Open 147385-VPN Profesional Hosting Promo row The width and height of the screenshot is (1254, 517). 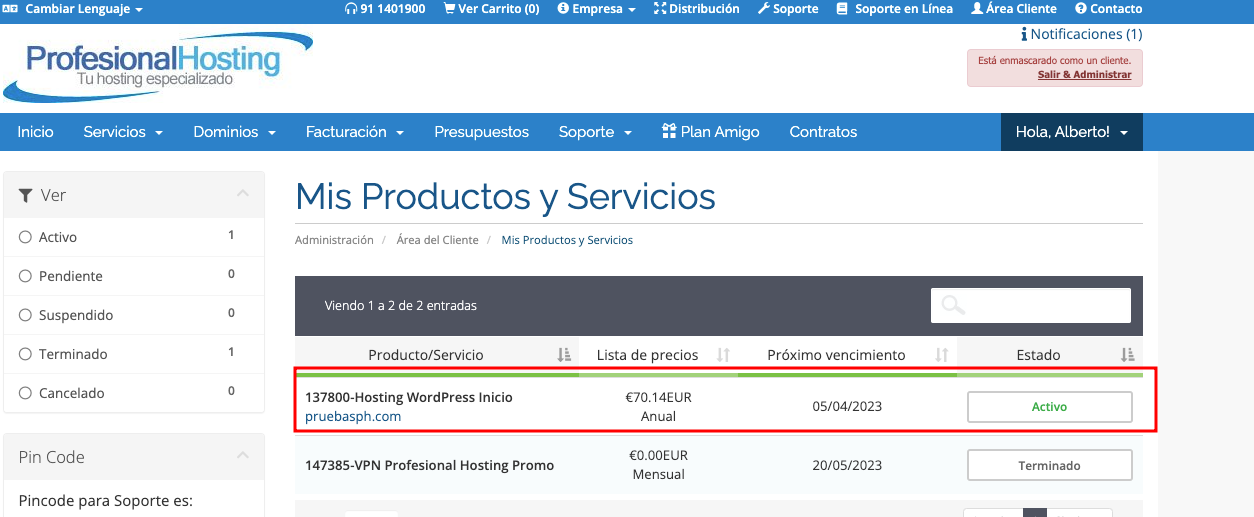[x=429, y=465]
